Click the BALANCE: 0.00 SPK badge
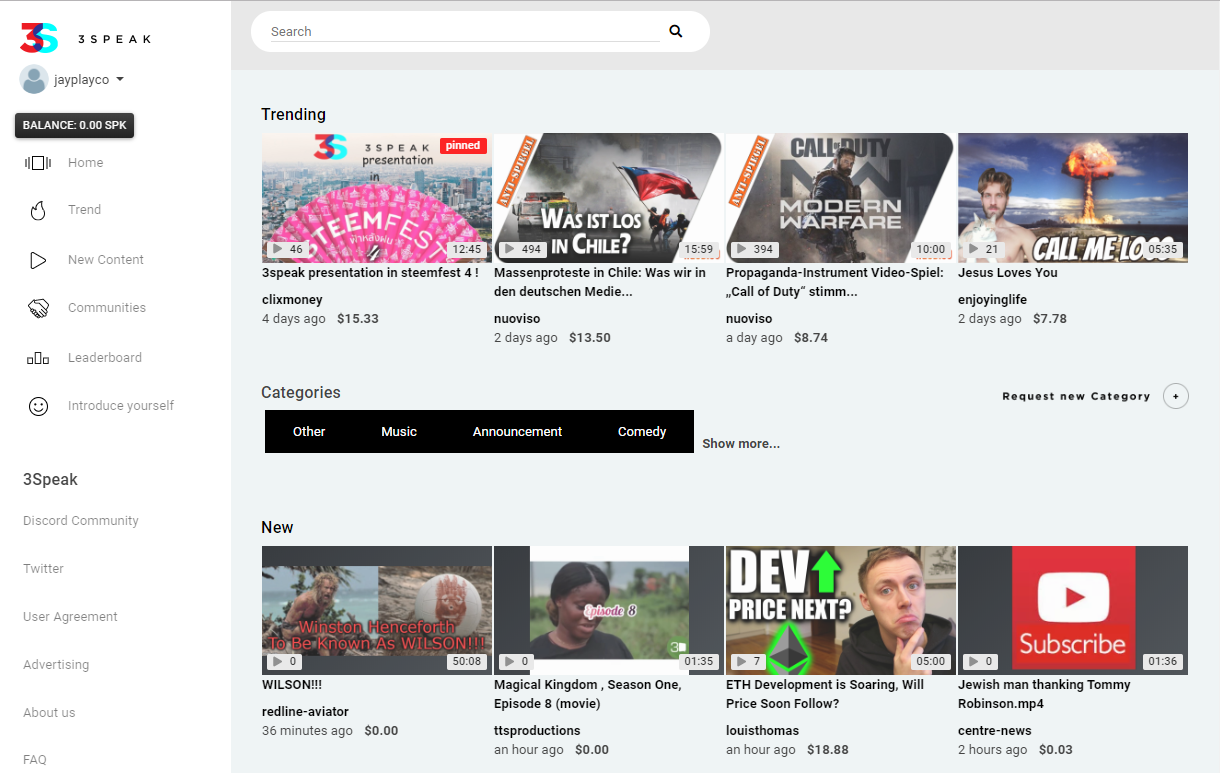 [75, 126]
